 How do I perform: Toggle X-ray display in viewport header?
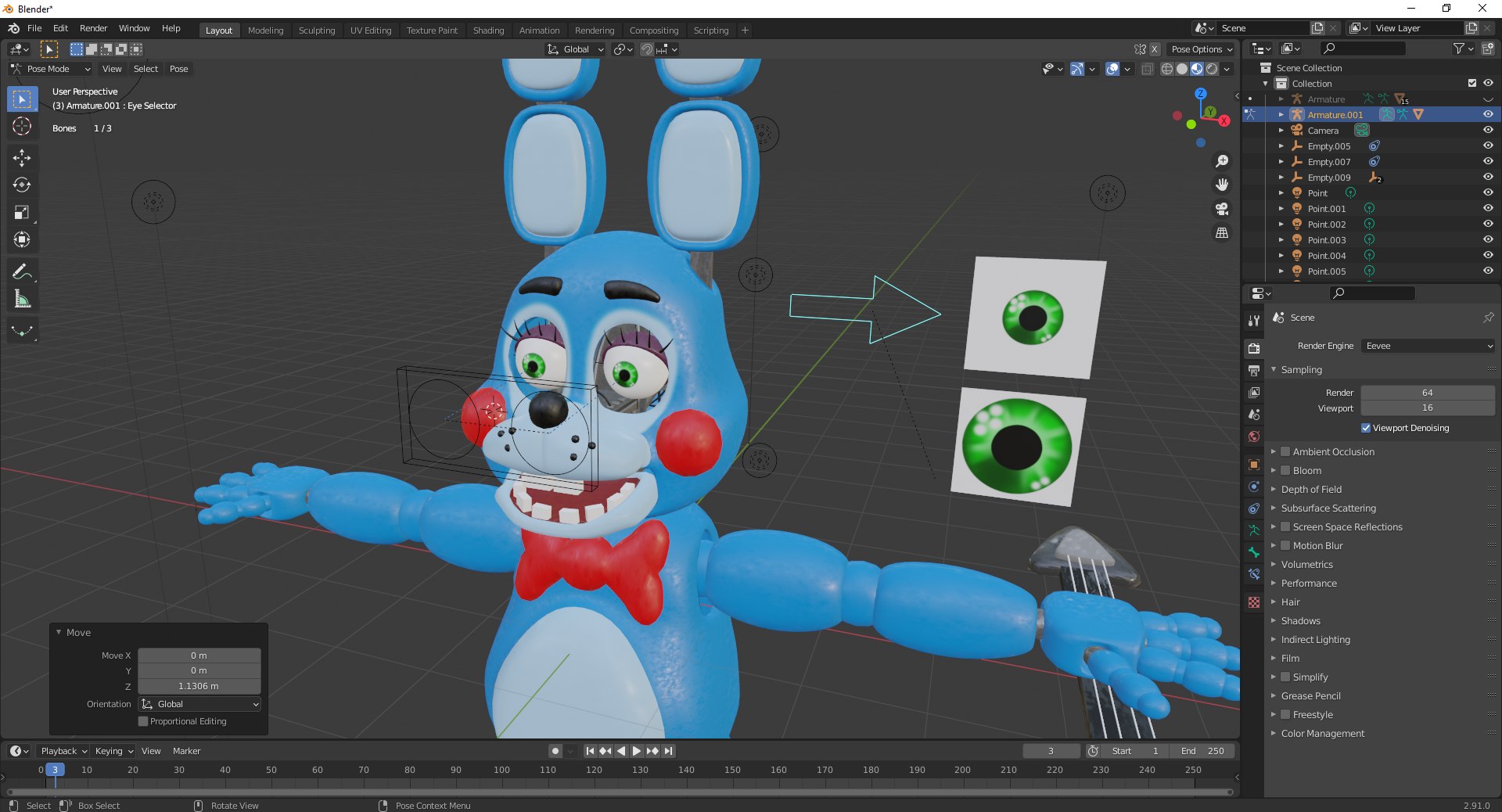pos(1147,69)
